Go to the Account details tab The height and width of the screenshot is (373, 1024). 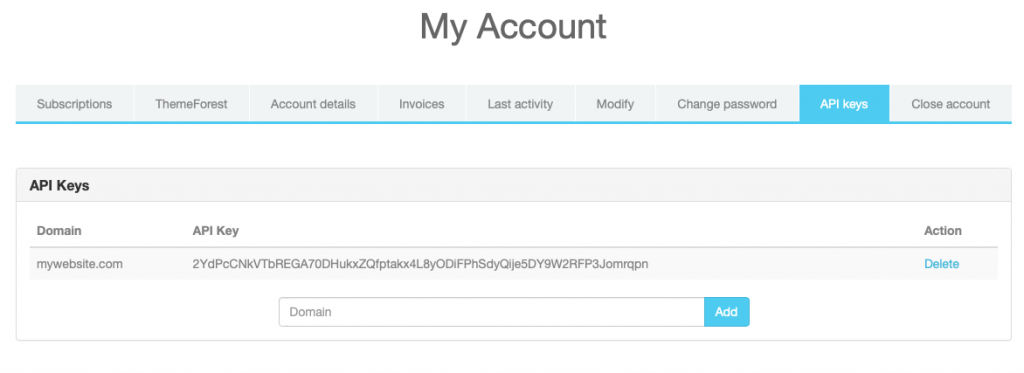(313, 104)
